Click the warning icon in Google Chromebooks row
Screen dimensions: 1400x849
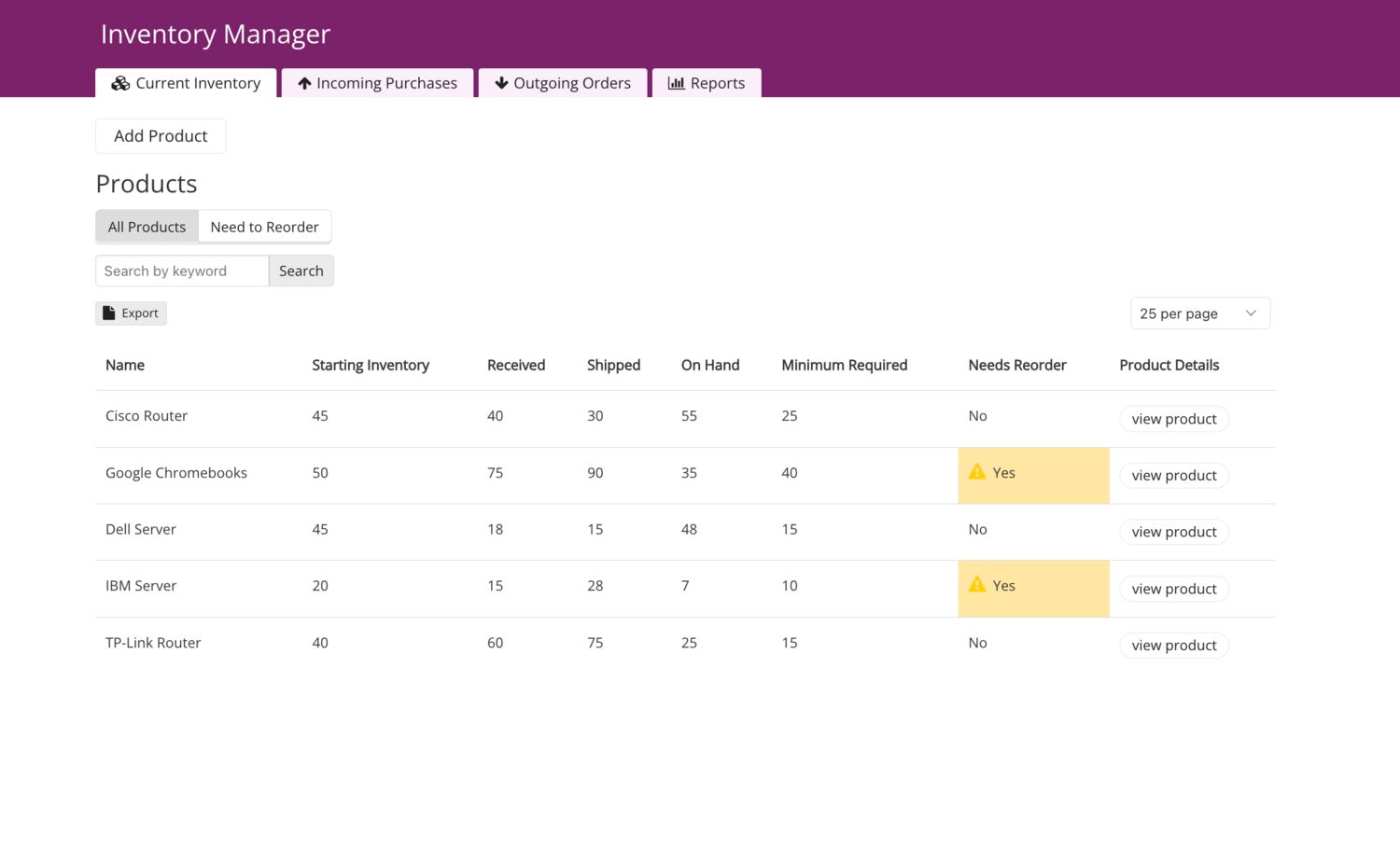[977, 472]
